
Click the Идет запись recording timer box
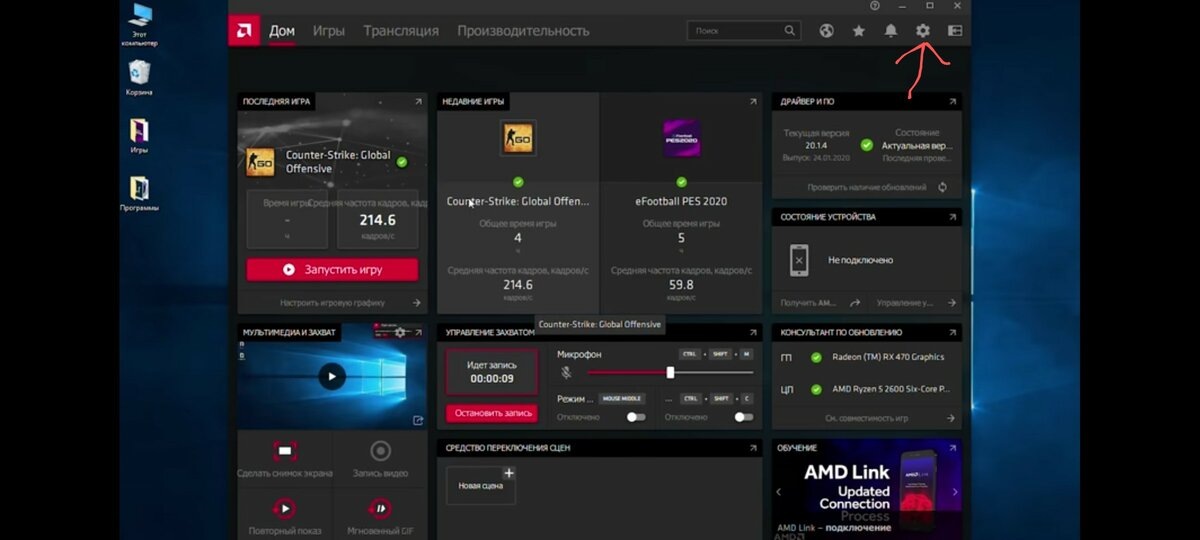[x=492, y=372]
